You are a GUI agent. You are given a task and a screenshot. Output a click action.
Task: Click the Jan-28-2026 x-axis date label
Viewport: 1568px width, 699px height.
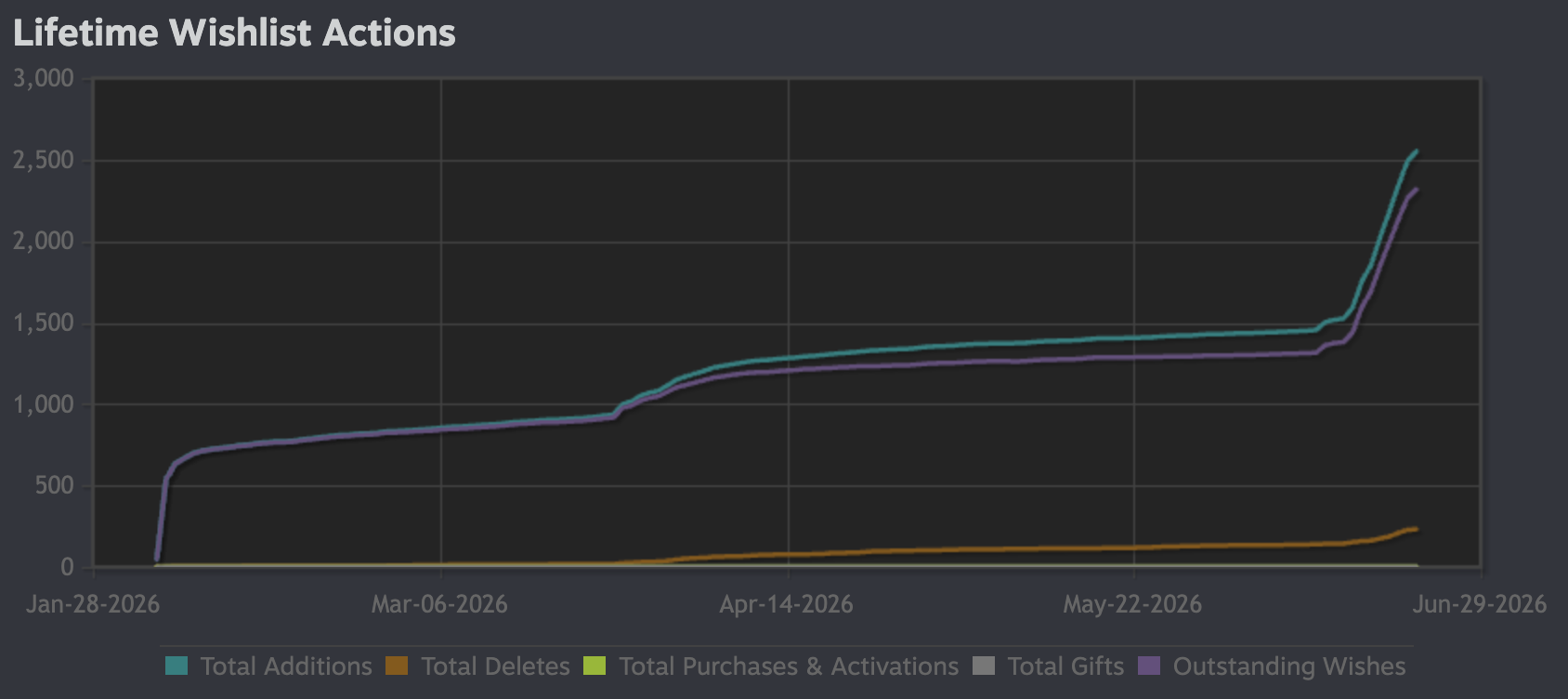pyautogui.click(x=93, y=604)
